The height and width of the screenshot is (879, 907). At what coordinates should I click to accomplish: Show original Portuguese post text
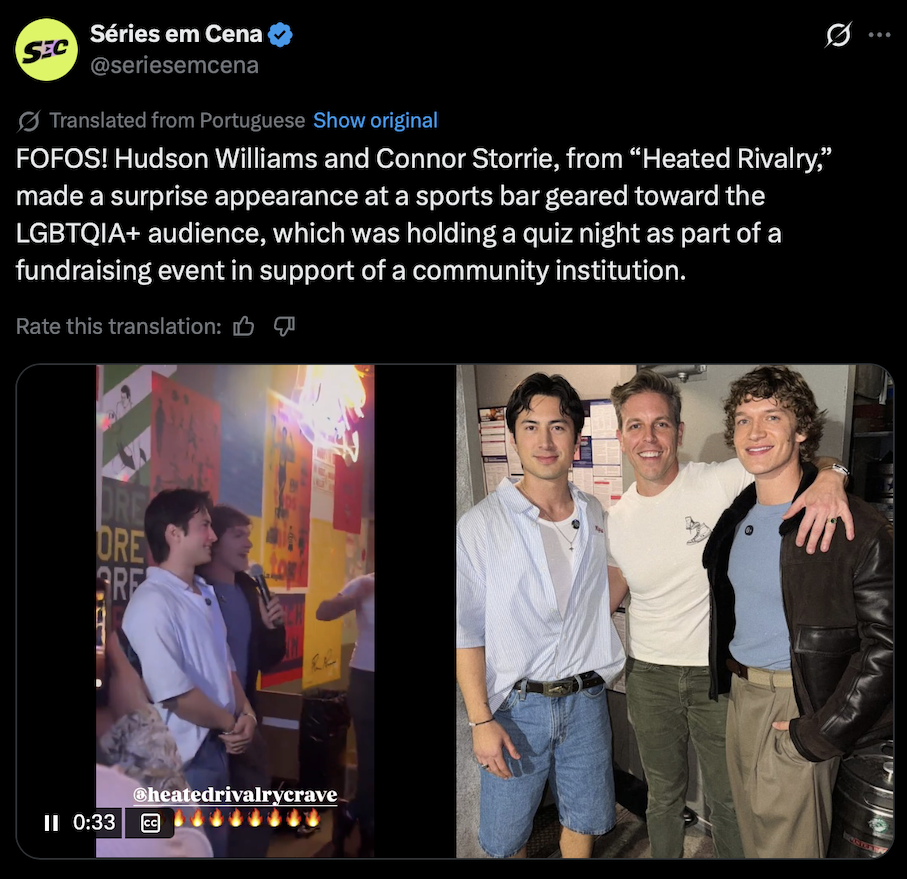[375, 120]
